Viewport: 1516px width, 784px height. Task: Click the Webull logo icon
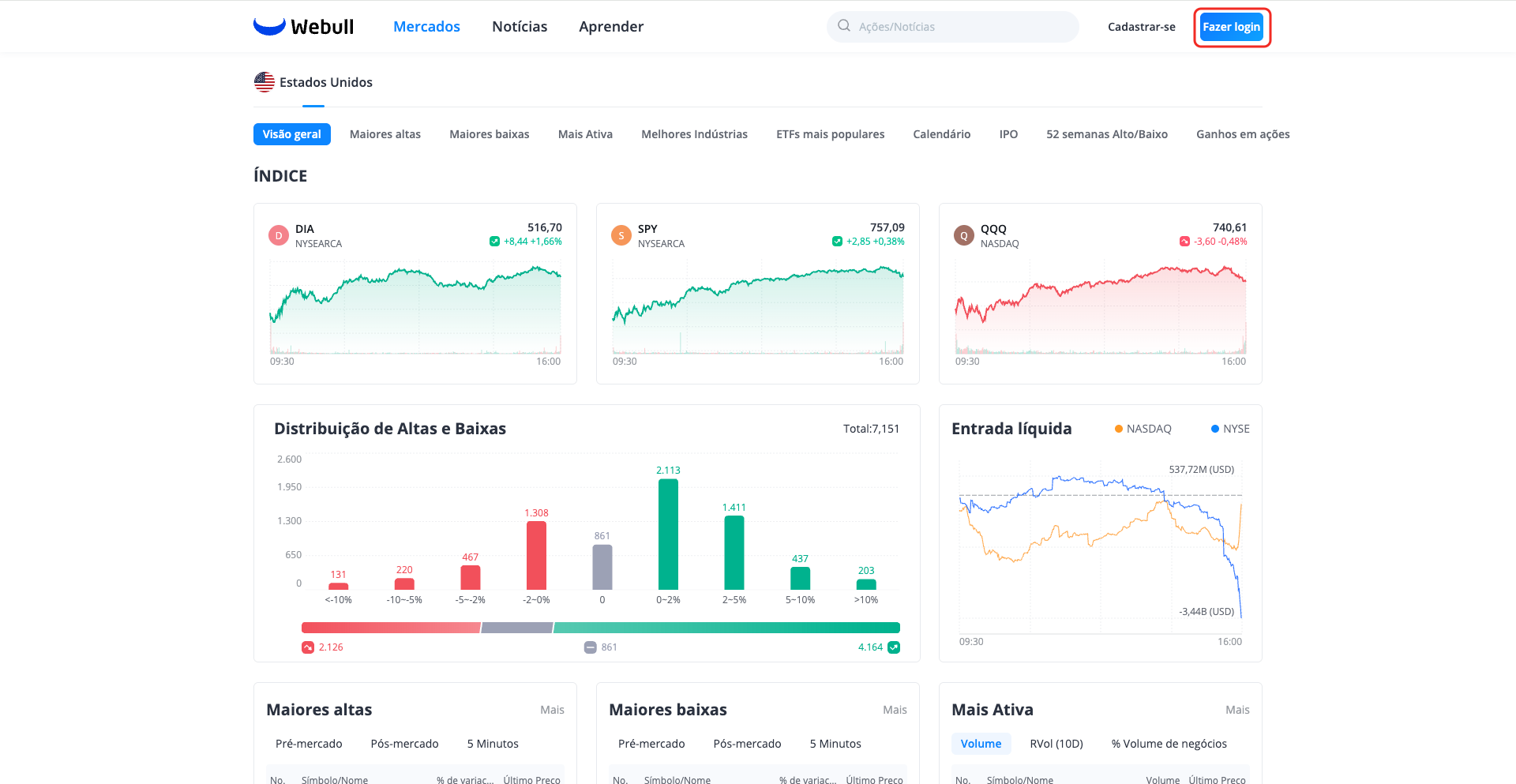point(269,27)
